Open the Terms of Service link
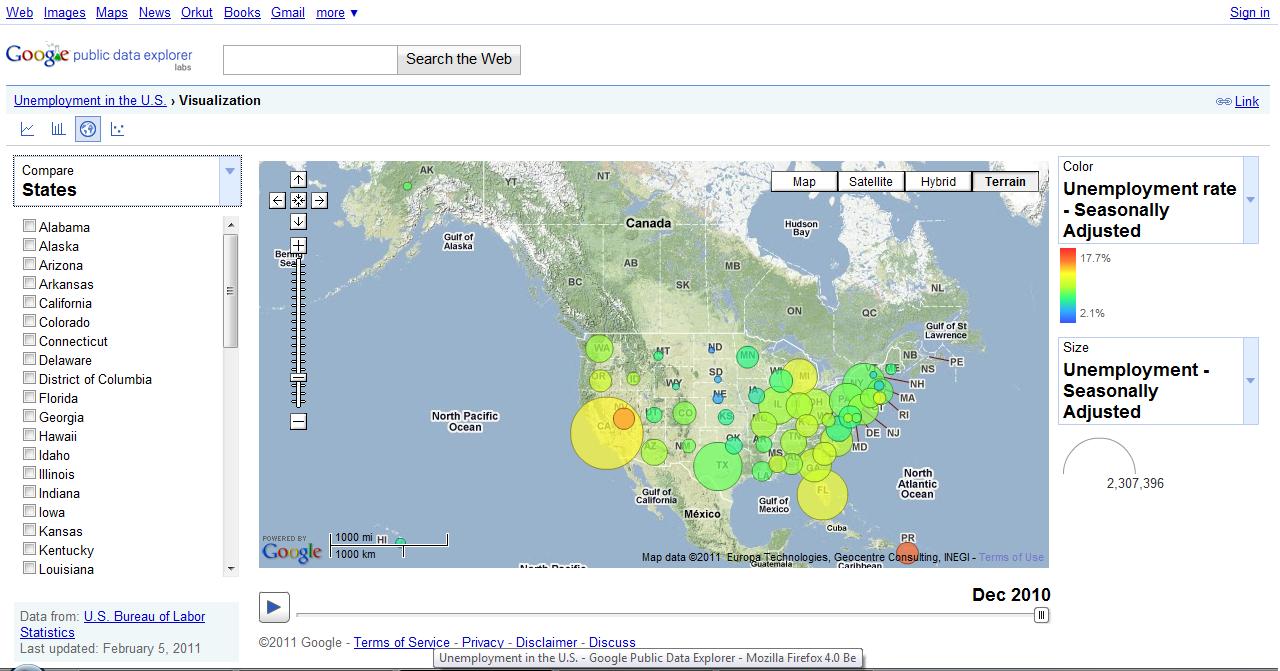The width and height of the screenshot is (1280, 671). point(402,642)
